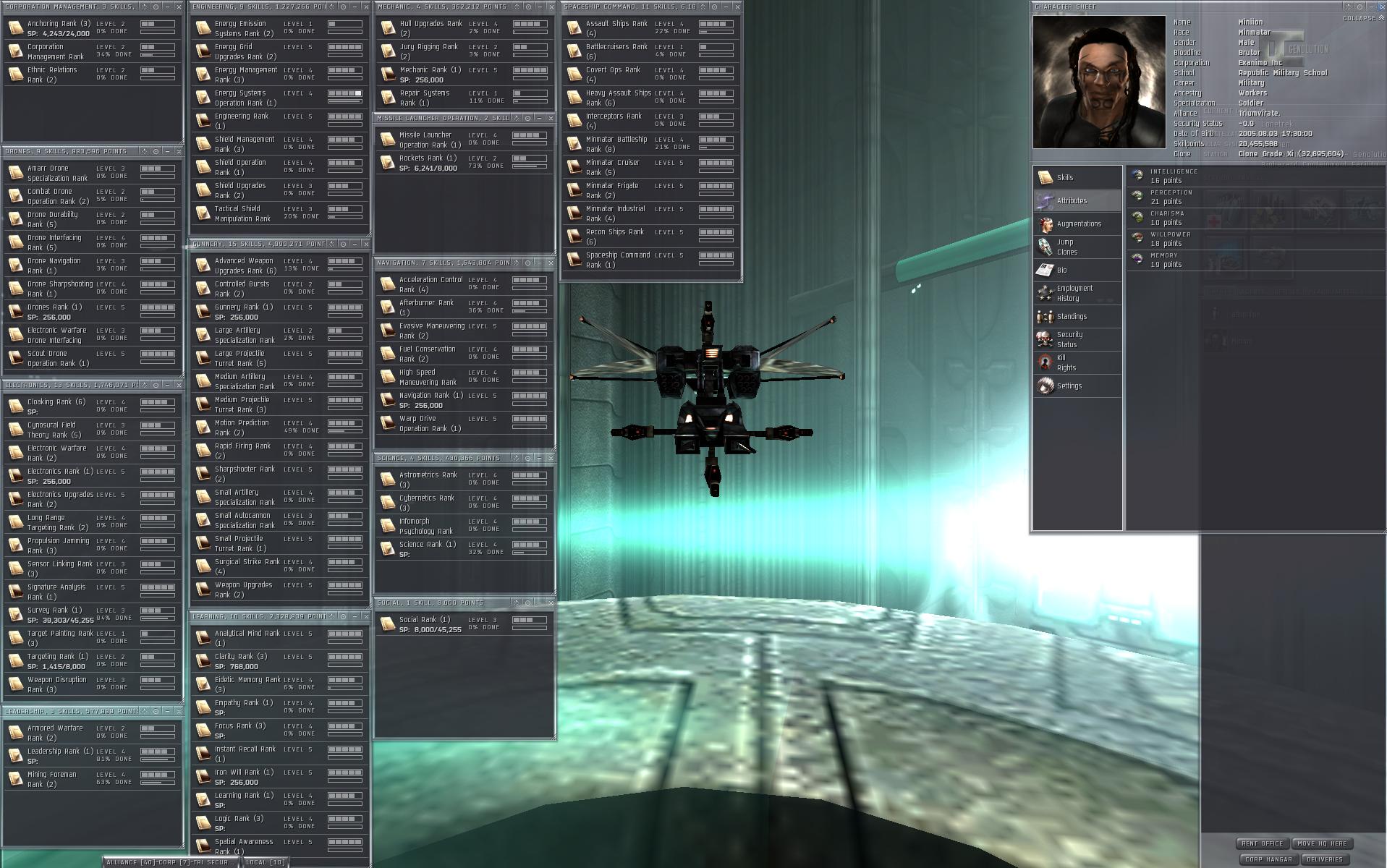Select the Cybernetics skill row
Image resolution: width=1387 pixels, height=868 pixels.
click(465, 503)
